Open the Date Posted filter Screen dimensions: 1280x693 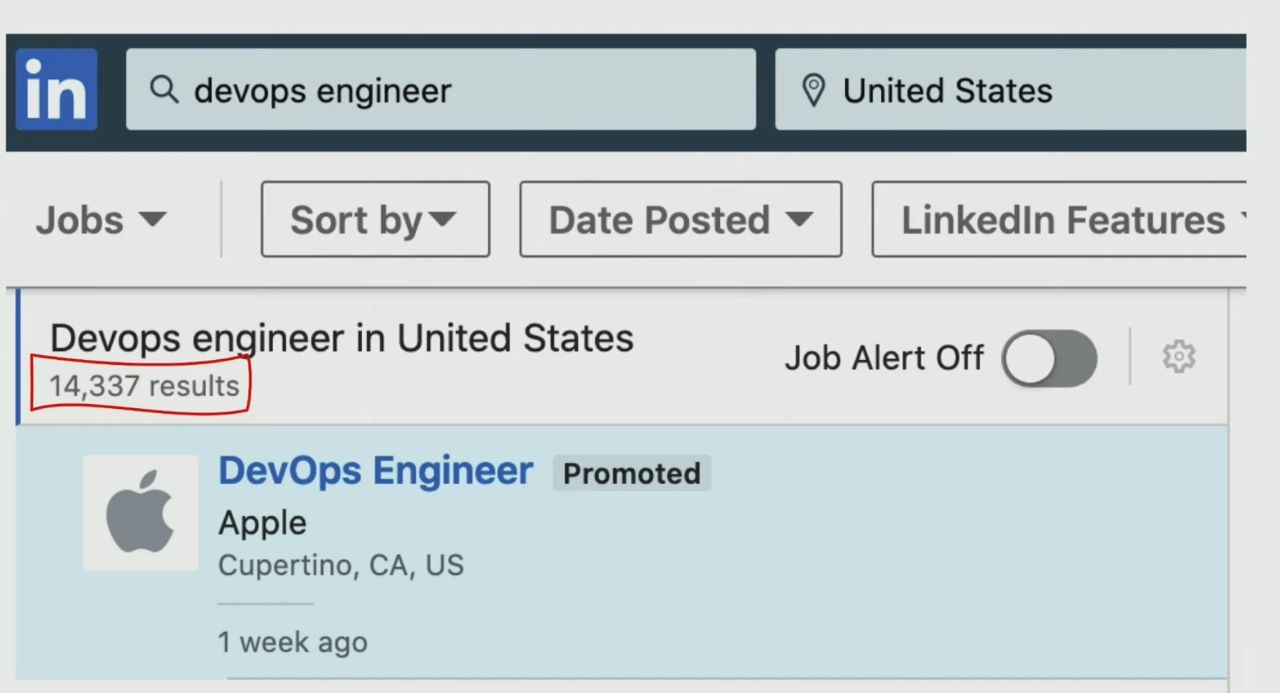click(x=680, y=220)
